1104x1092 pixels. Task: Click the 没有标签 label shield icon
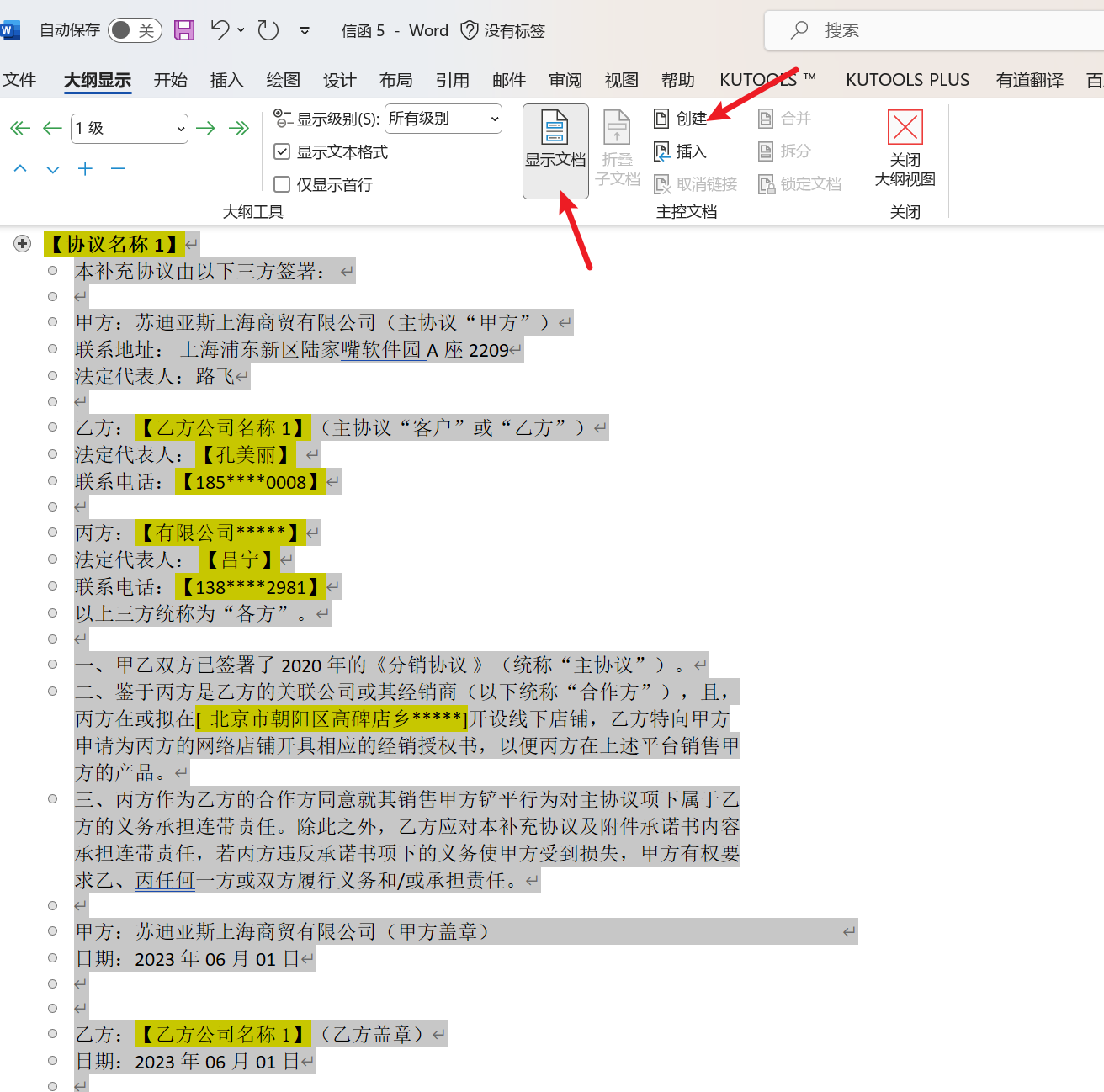click(x=470, y=30)
